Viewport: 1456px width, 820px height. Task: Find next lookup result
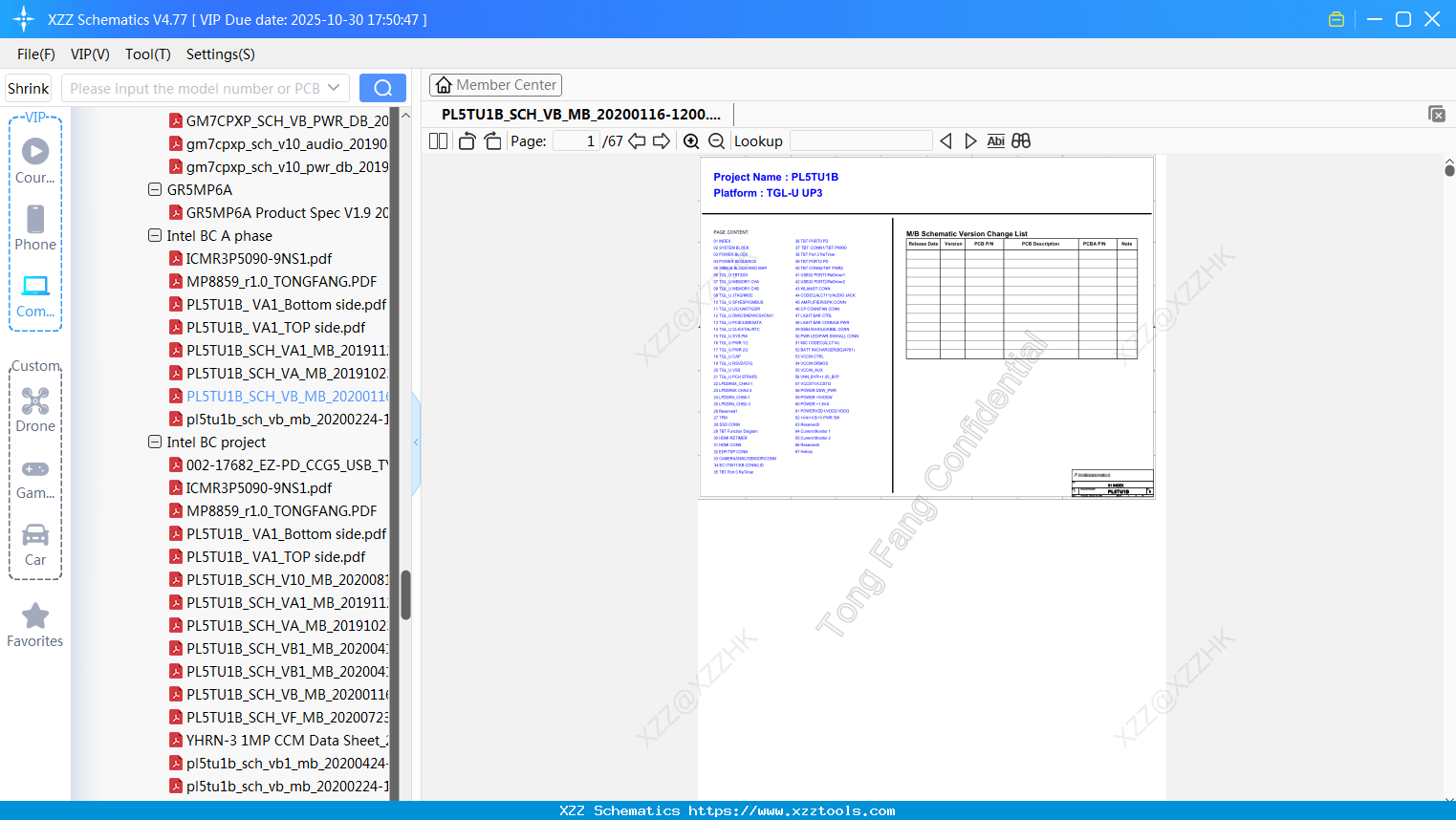tap(970, 141)
